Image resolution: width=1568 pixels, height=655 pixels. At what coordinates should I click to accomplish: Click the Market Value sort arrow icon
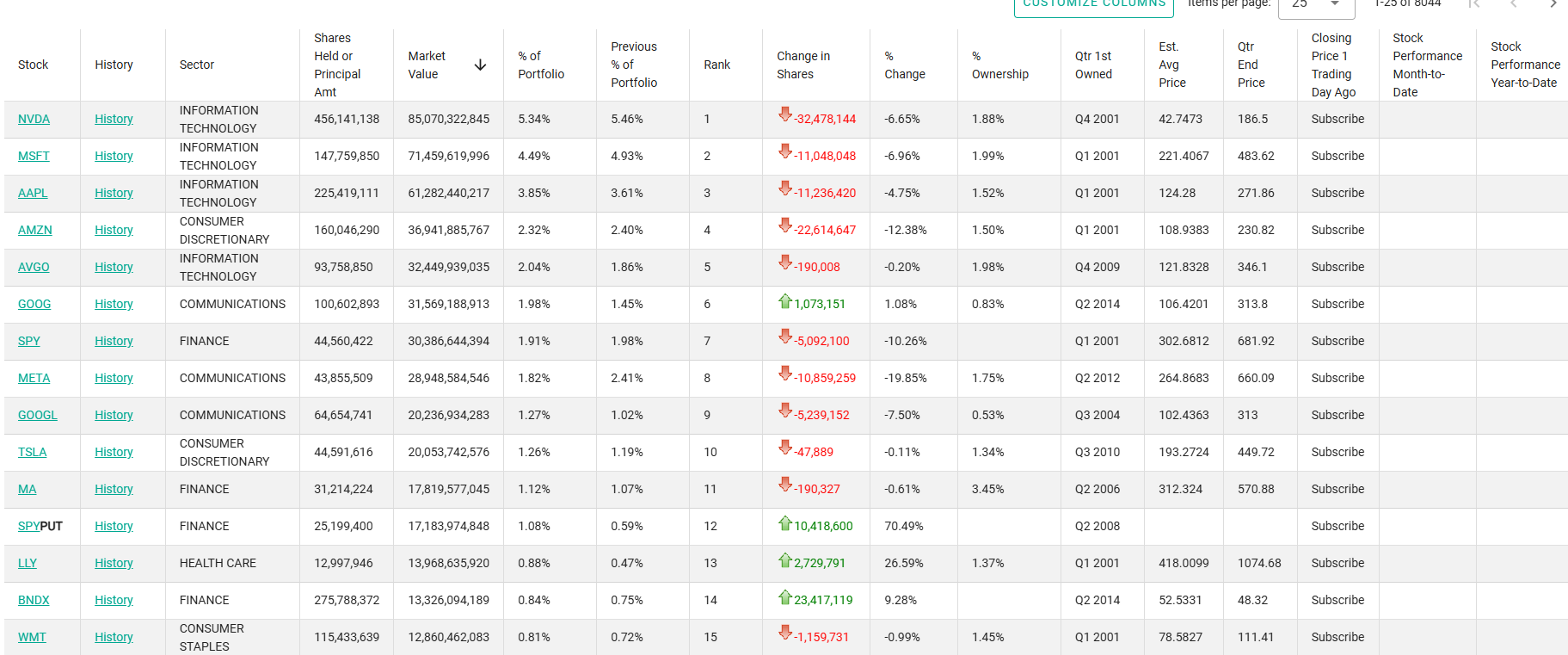pos(480,65)
